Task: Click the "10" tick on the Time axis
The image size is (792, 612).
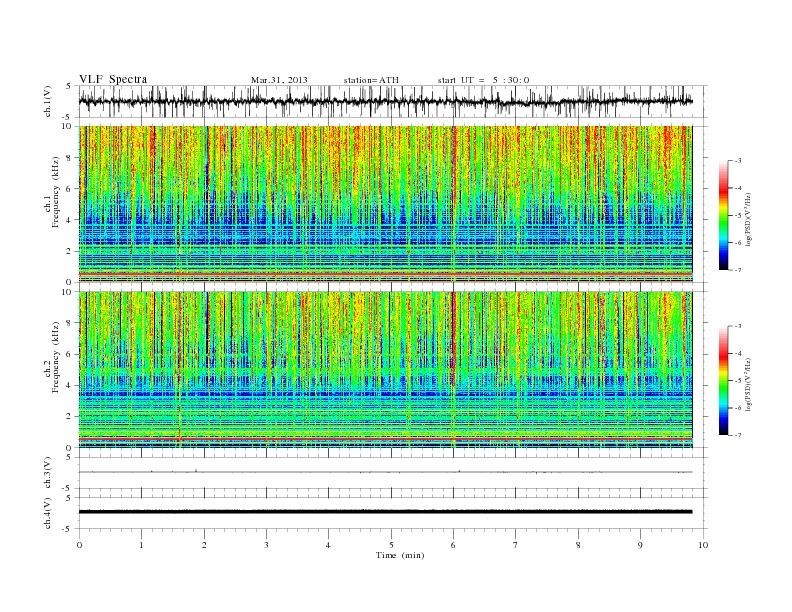Action: point(703,545)
